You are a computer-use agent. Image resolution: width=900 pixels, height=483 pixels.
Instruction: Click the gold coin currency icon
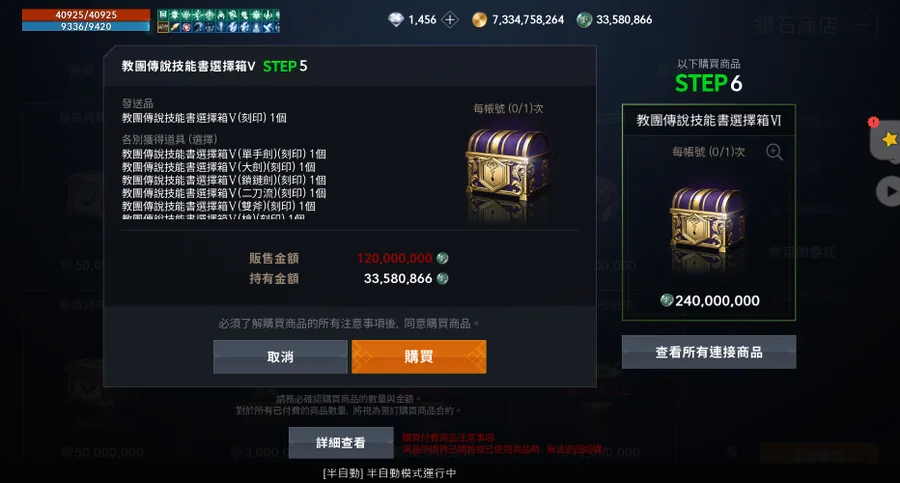[x=479, y=20]
